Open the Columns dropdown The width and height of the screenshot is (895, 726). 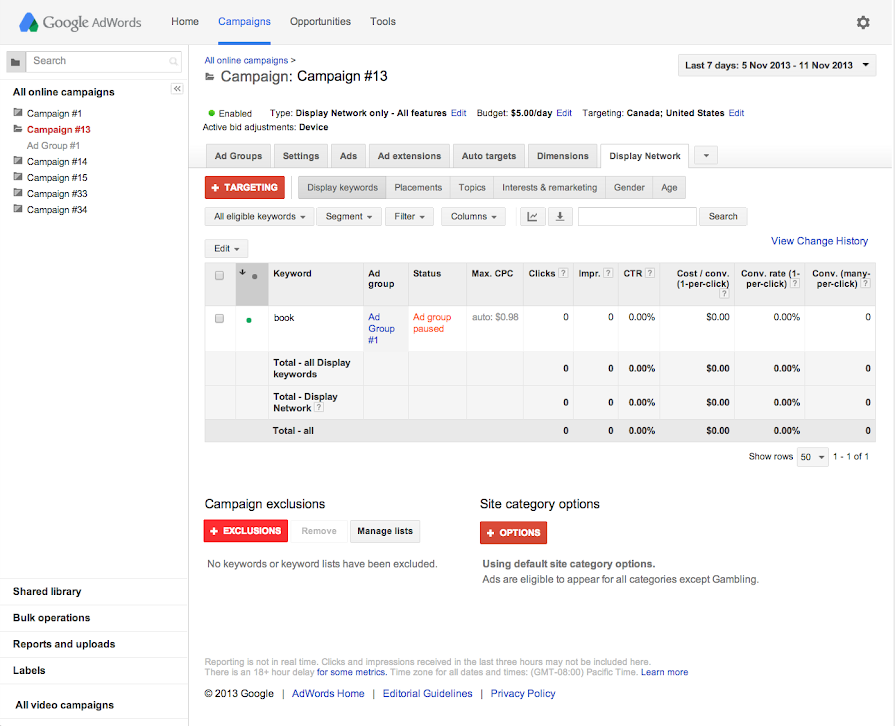pos(473,217)
